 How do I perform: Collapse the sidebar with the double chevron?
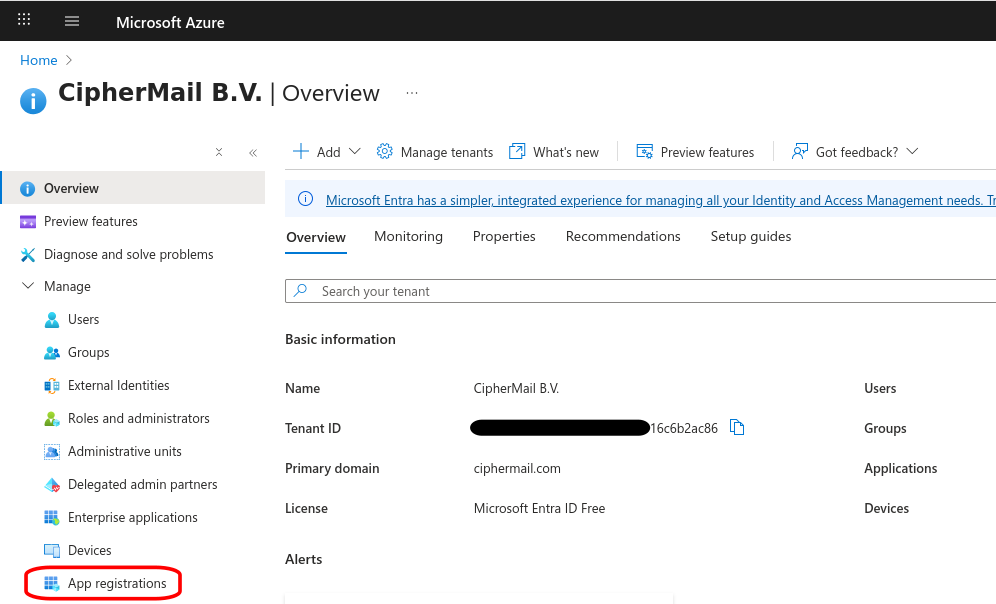click(252, 151)
